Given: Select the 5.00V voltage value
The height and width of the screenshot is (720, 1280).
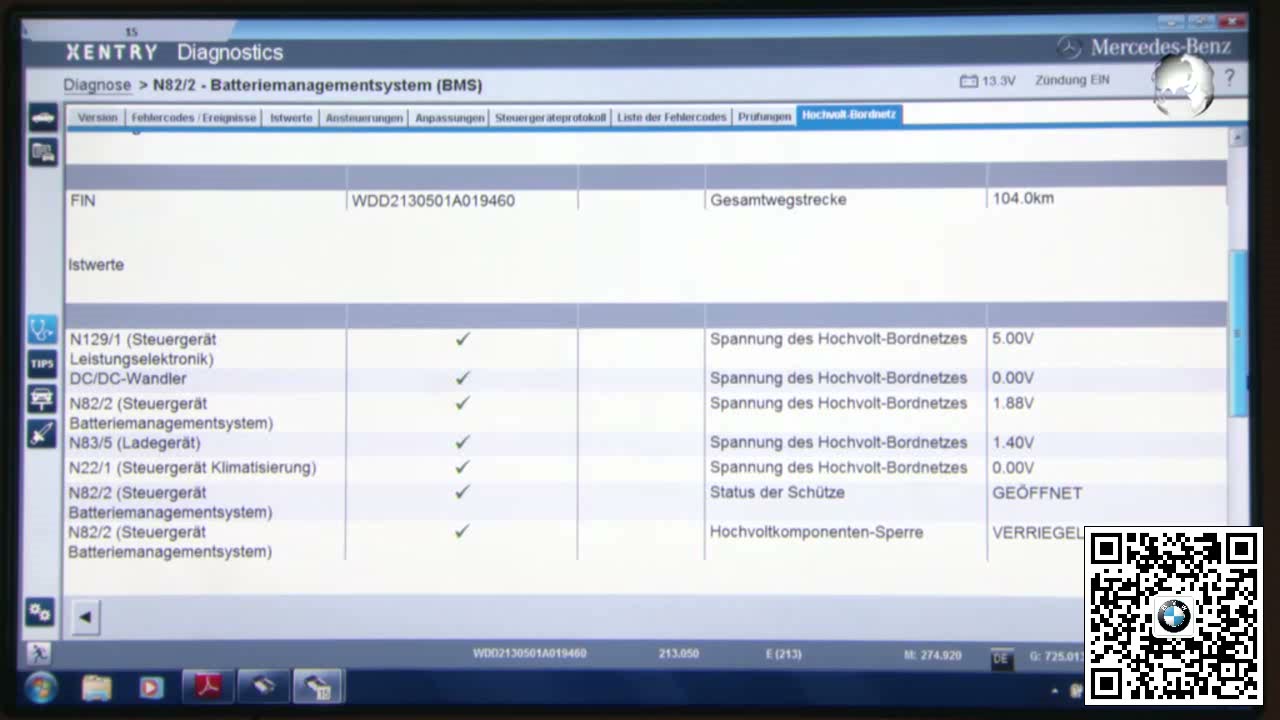Looking at the screenshot, I should pyautogui.click(x=1013, y=339).
